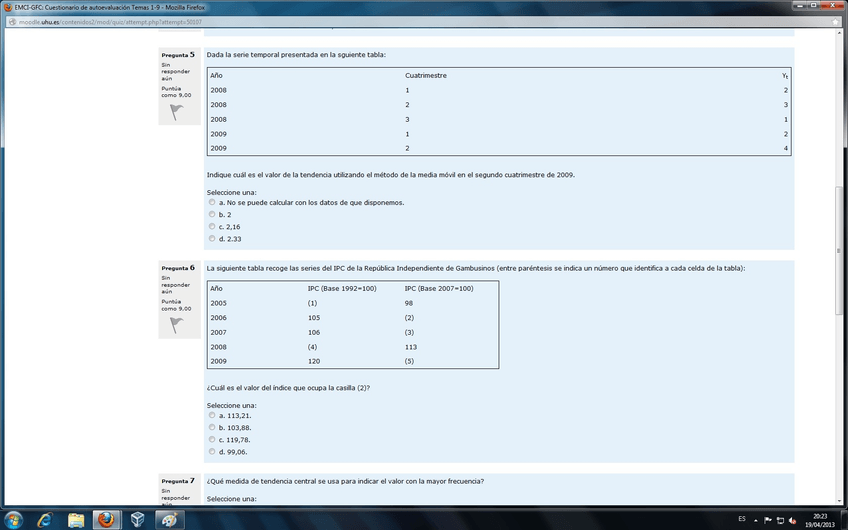This screenshot has width=848, height=530.
Task: Select answer 'b. 2' in question 5
Action: (x=212, y=214)
